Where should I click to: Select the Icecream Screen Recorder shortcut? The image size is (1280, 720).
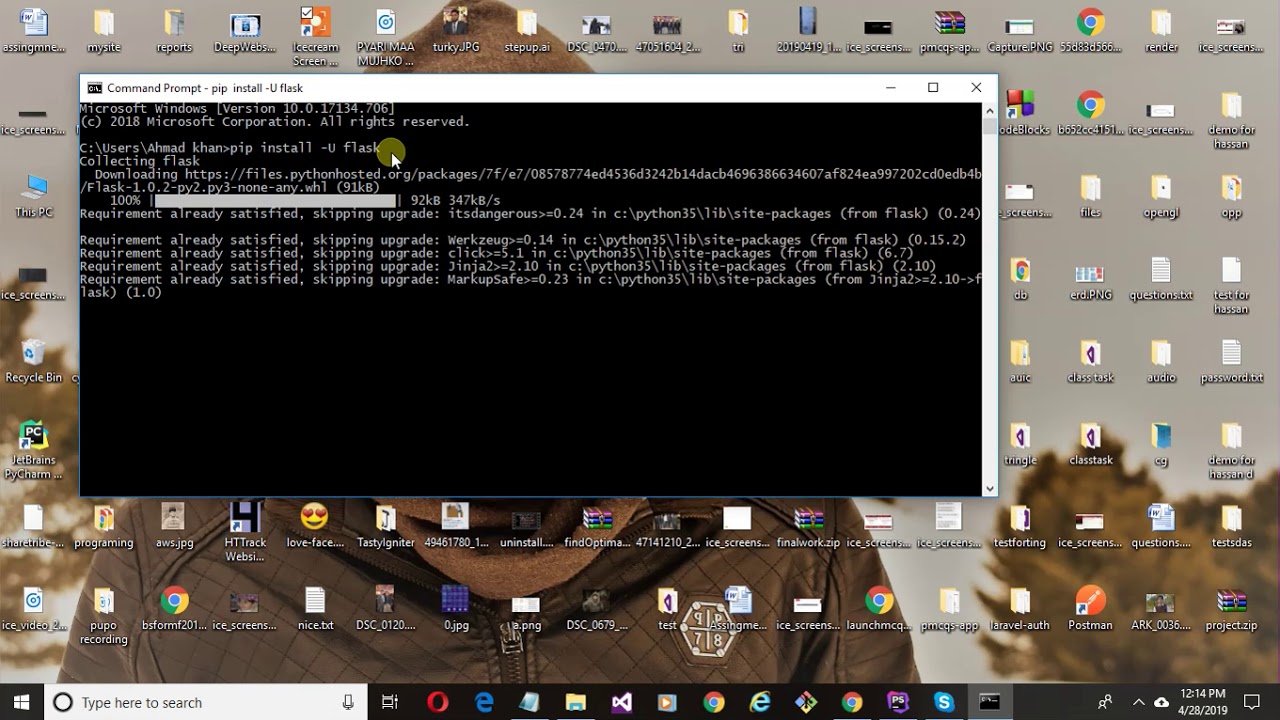[x=315, y=38]
